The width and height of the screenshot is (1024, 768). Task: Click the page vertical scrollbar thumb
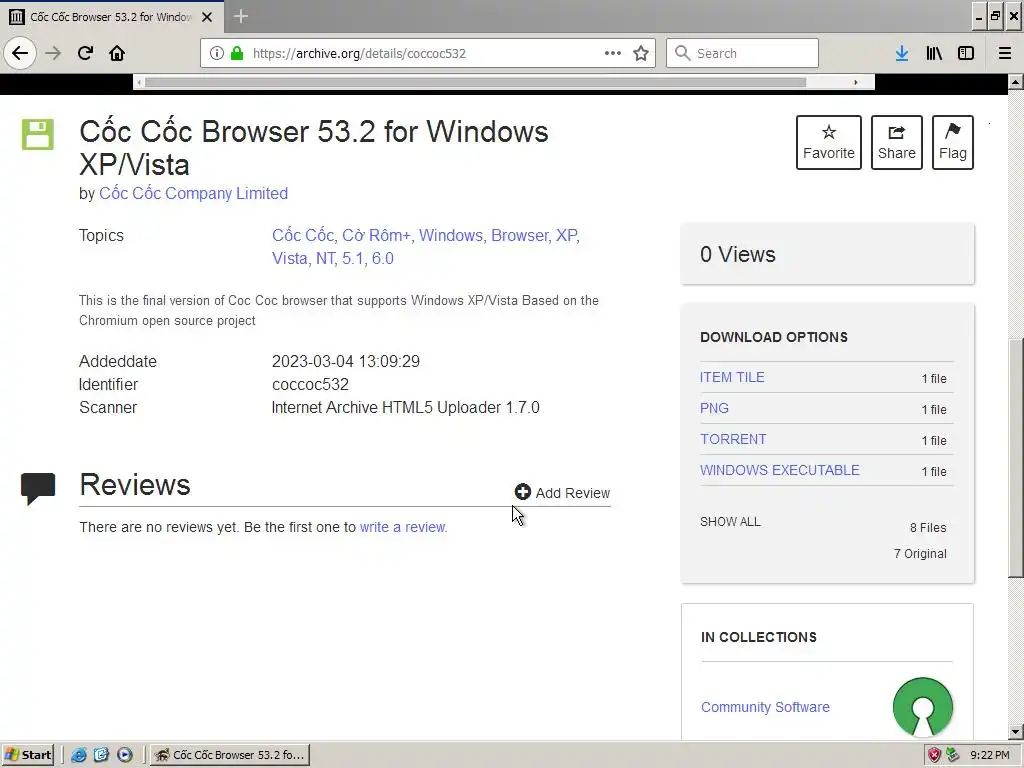(1016, 457)
